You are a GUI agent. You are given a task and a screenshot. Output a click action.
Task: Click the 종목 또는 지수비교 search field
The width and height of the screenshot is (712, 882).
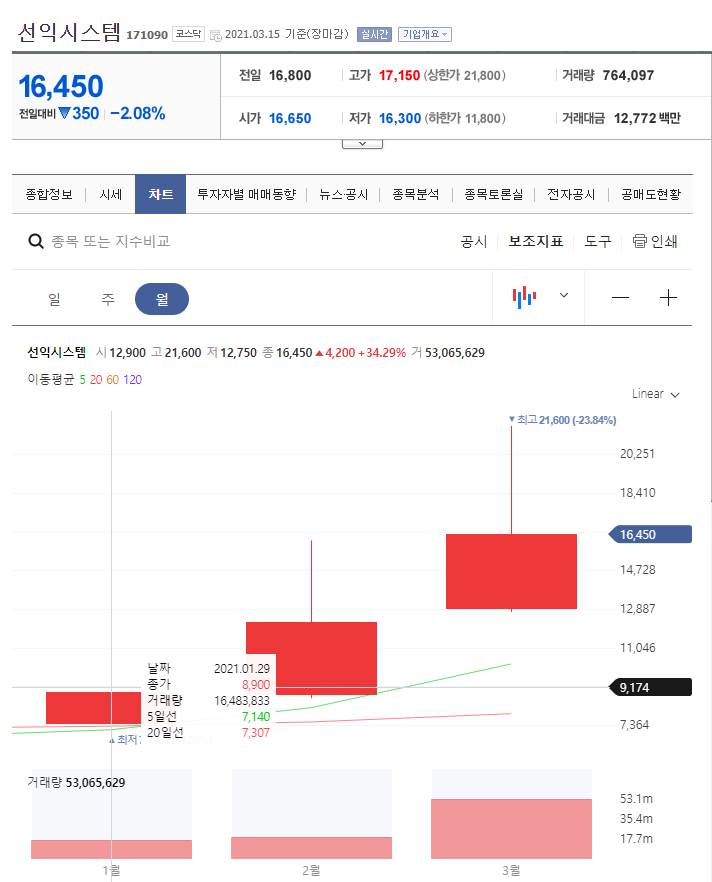111,241
